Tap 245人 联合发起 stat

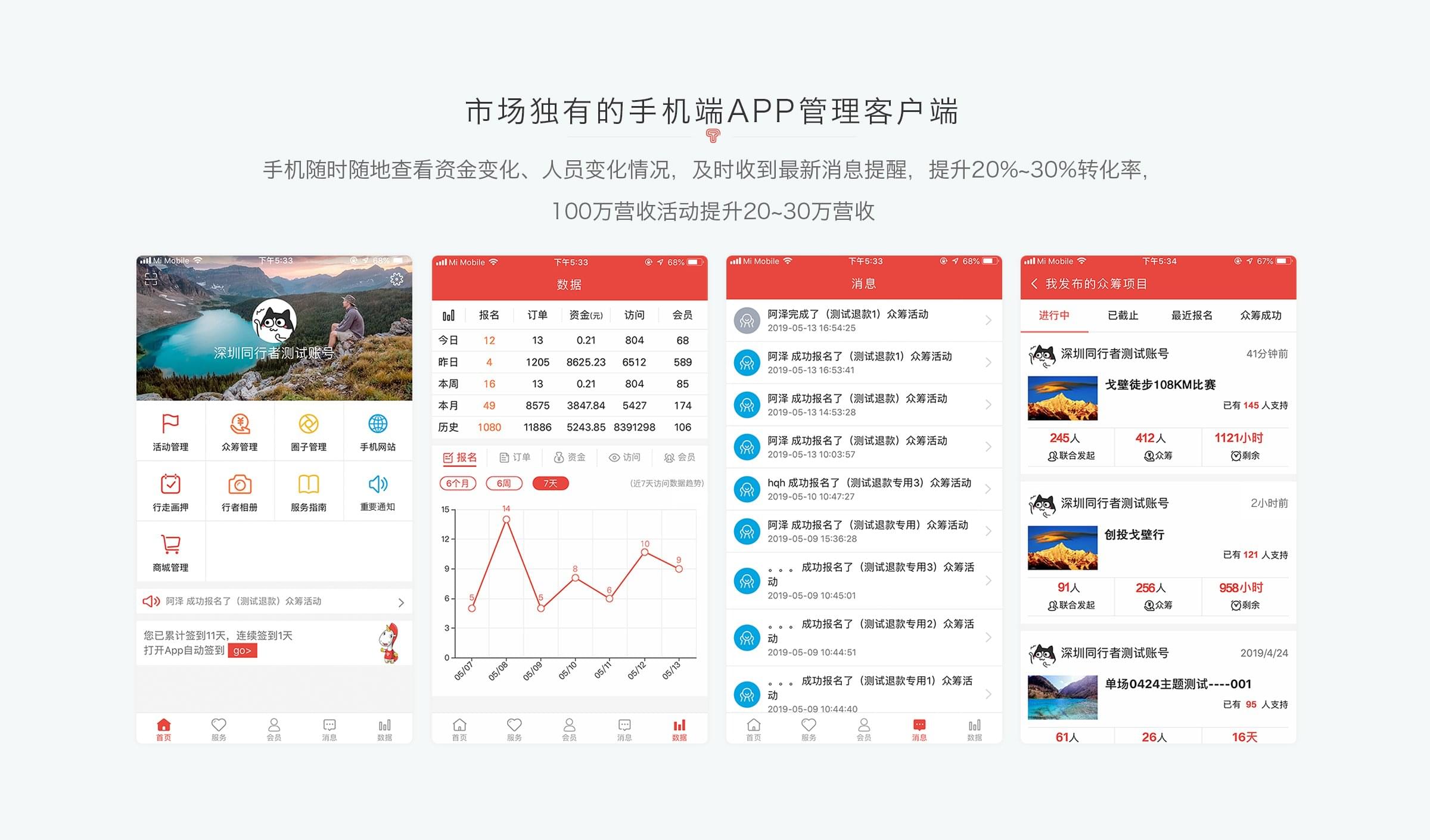(x=1071, y=446)
